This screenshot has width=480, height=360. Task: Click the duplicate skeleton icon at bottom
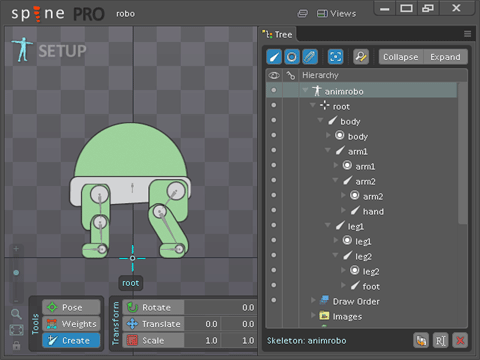(421, 341)
